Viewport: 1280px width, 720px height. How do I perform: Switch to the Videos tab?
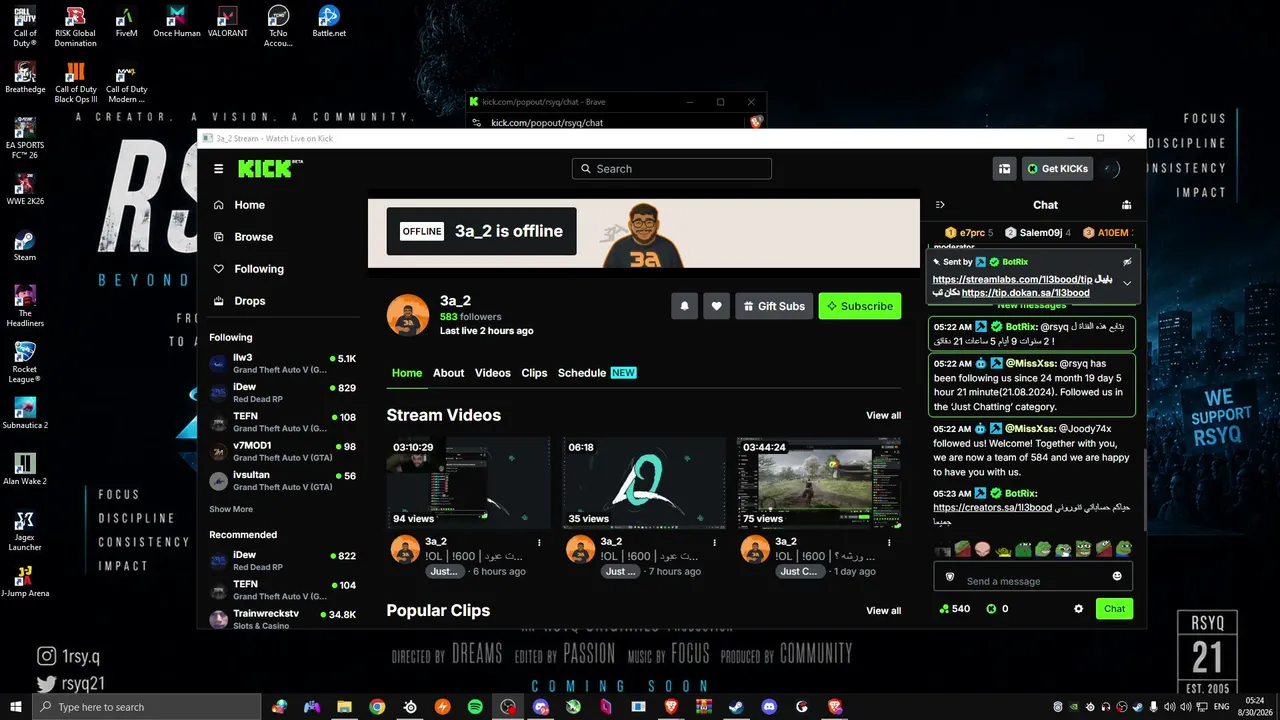[x=493, y=373]
